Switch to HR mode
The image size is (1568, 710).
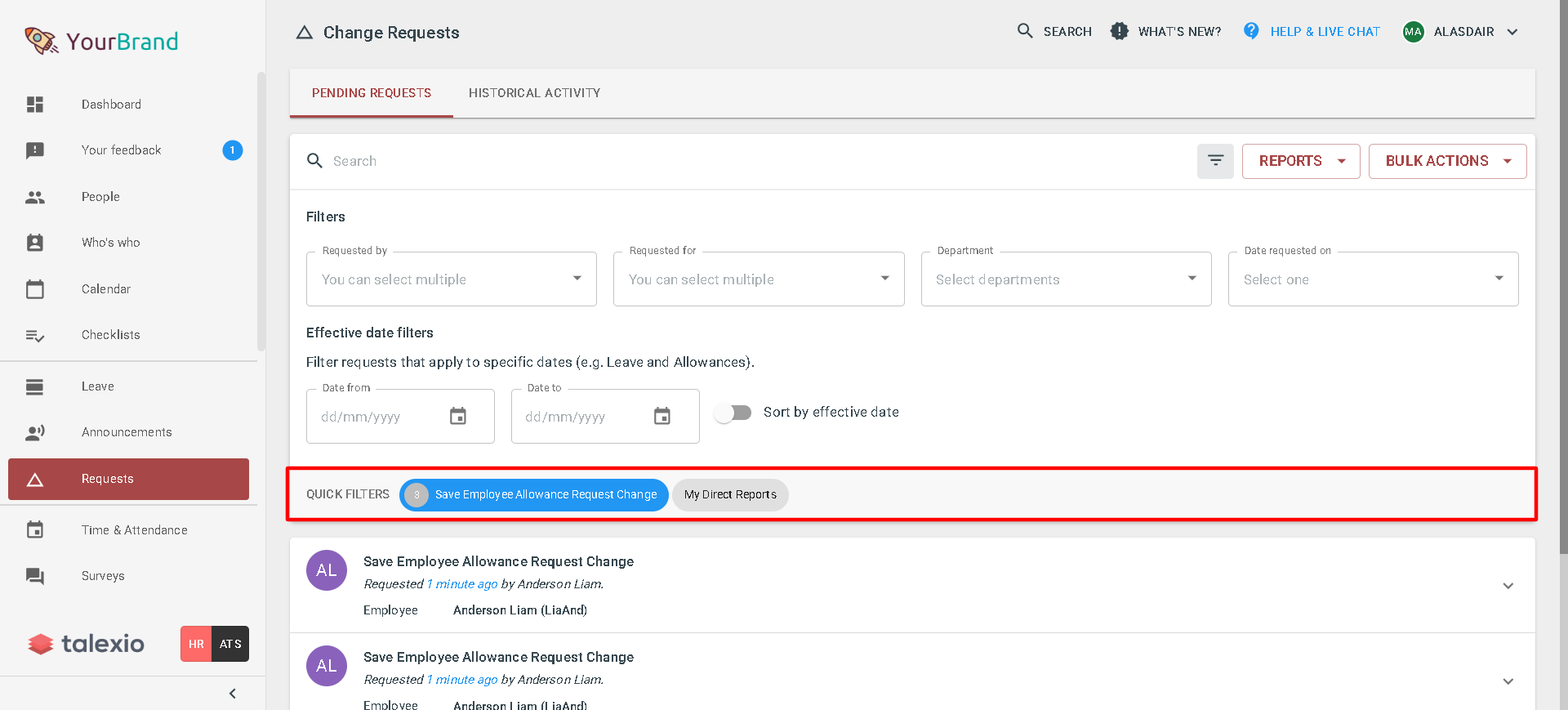point(196,644)
